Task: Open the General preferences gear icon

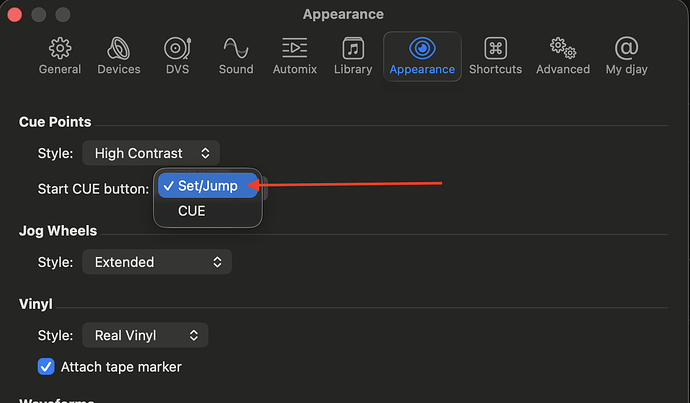Action: coord(60,48)
